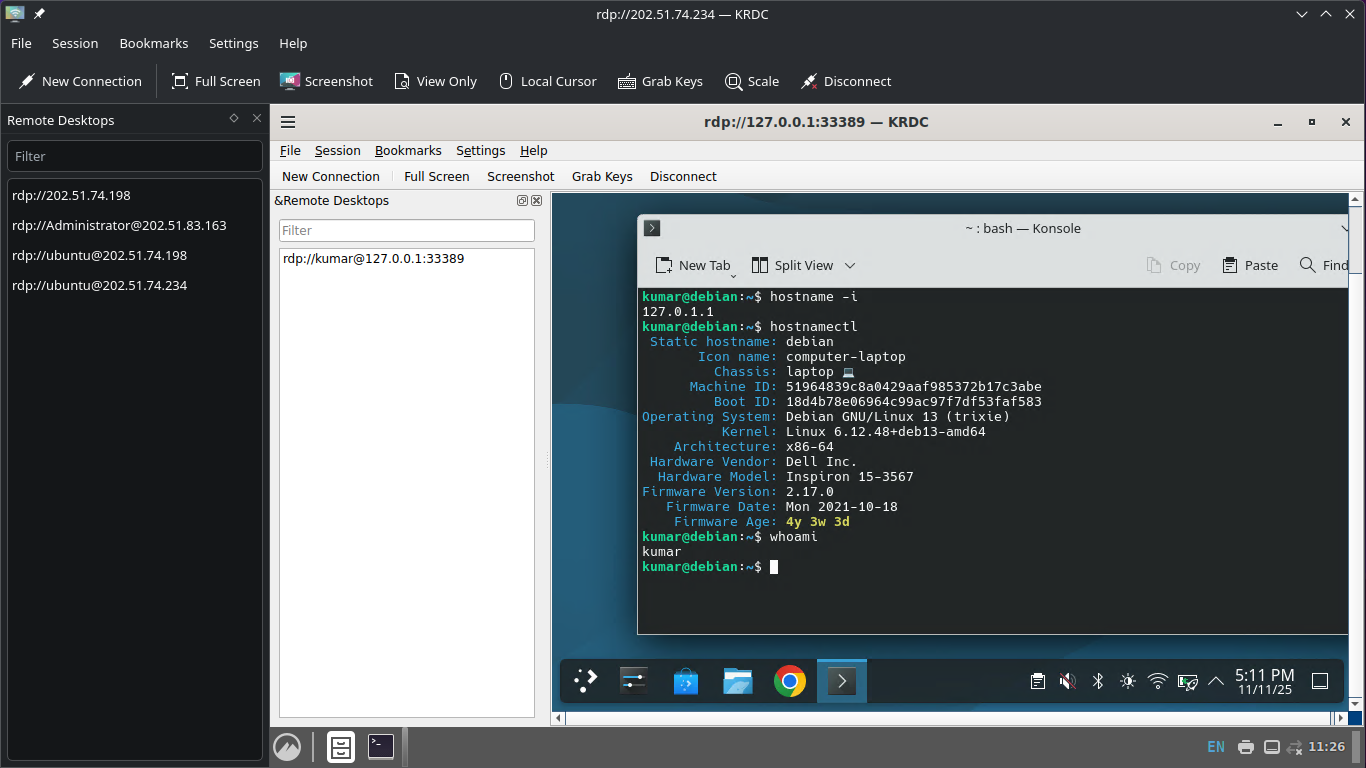
Task: Expand hidden system tray icons in remote taskbar
Action: tap(1216, 681)
